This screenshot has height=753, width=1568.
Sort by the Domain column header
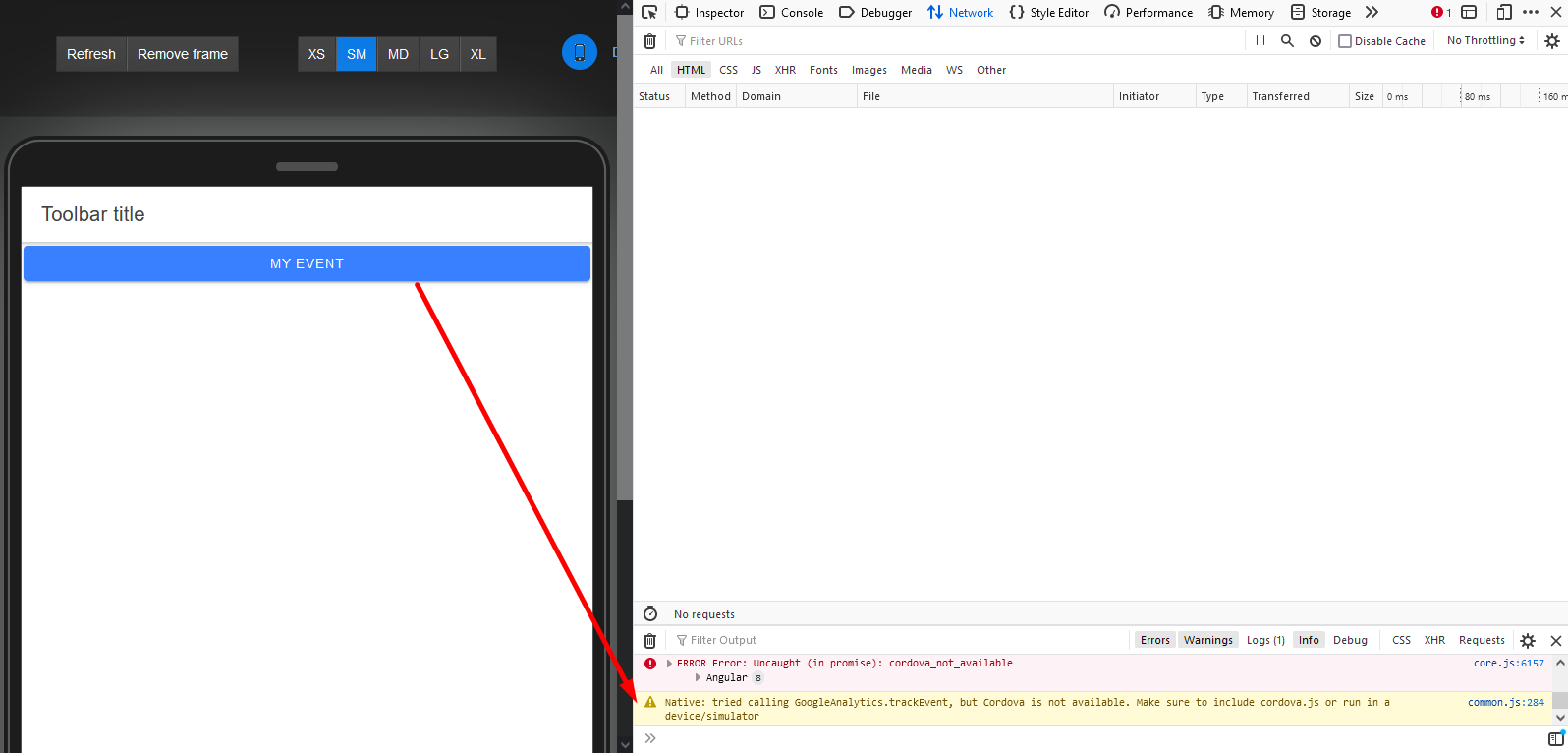click(797, 96)
